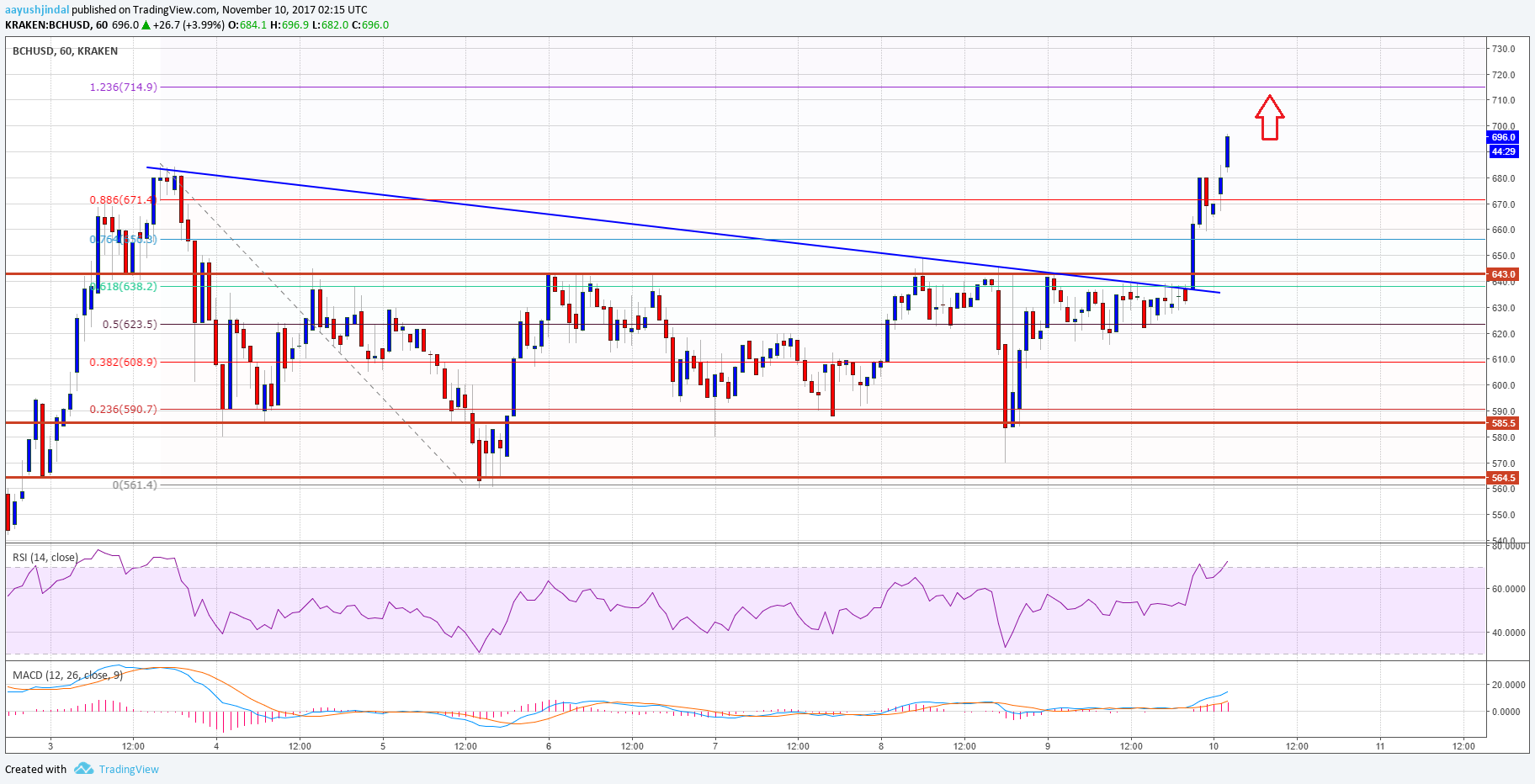1535x784 pixels.
Task: Click the 0.382(608.9) Fibonacci level label
Action: point(123,362)
